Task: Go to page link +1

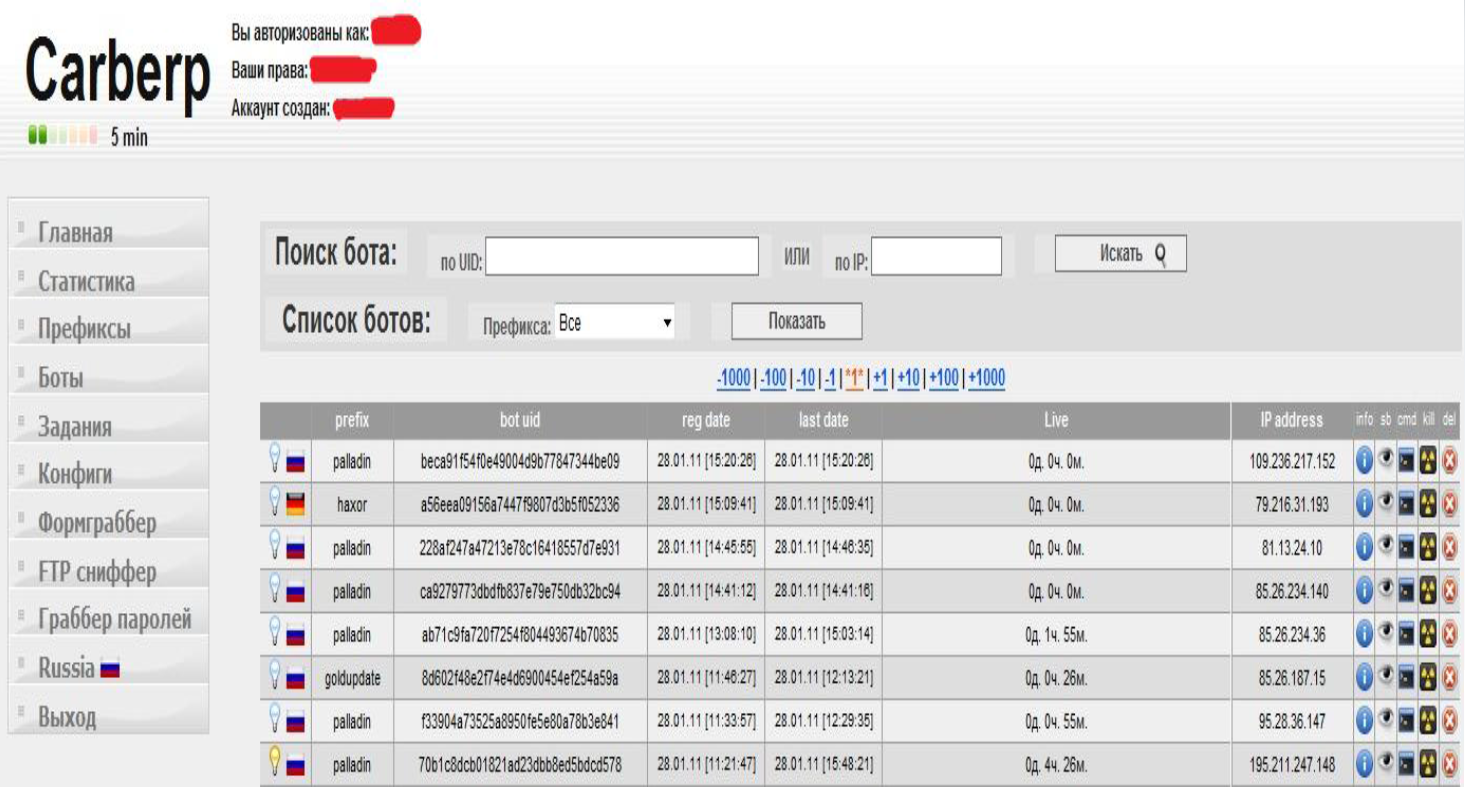Action: tap(880, 379)
